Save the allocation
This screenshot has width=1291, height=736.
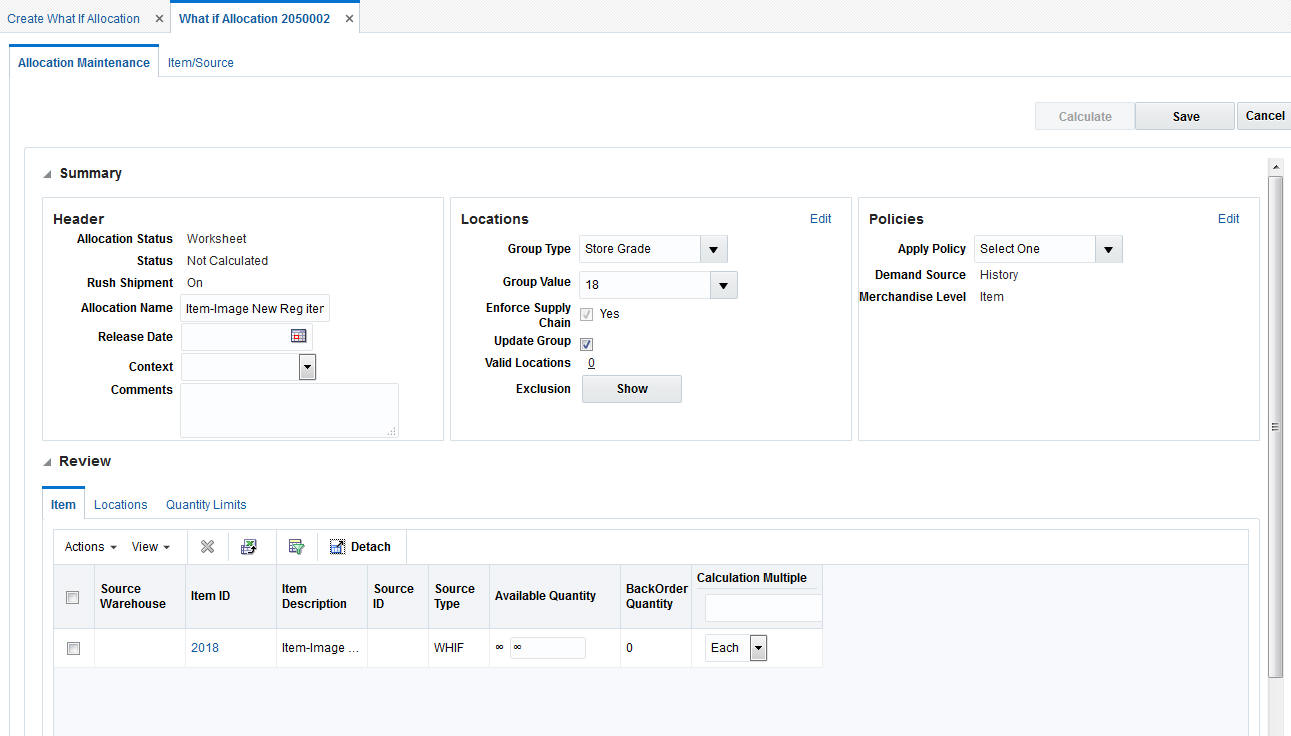(x=1184, y=115)
